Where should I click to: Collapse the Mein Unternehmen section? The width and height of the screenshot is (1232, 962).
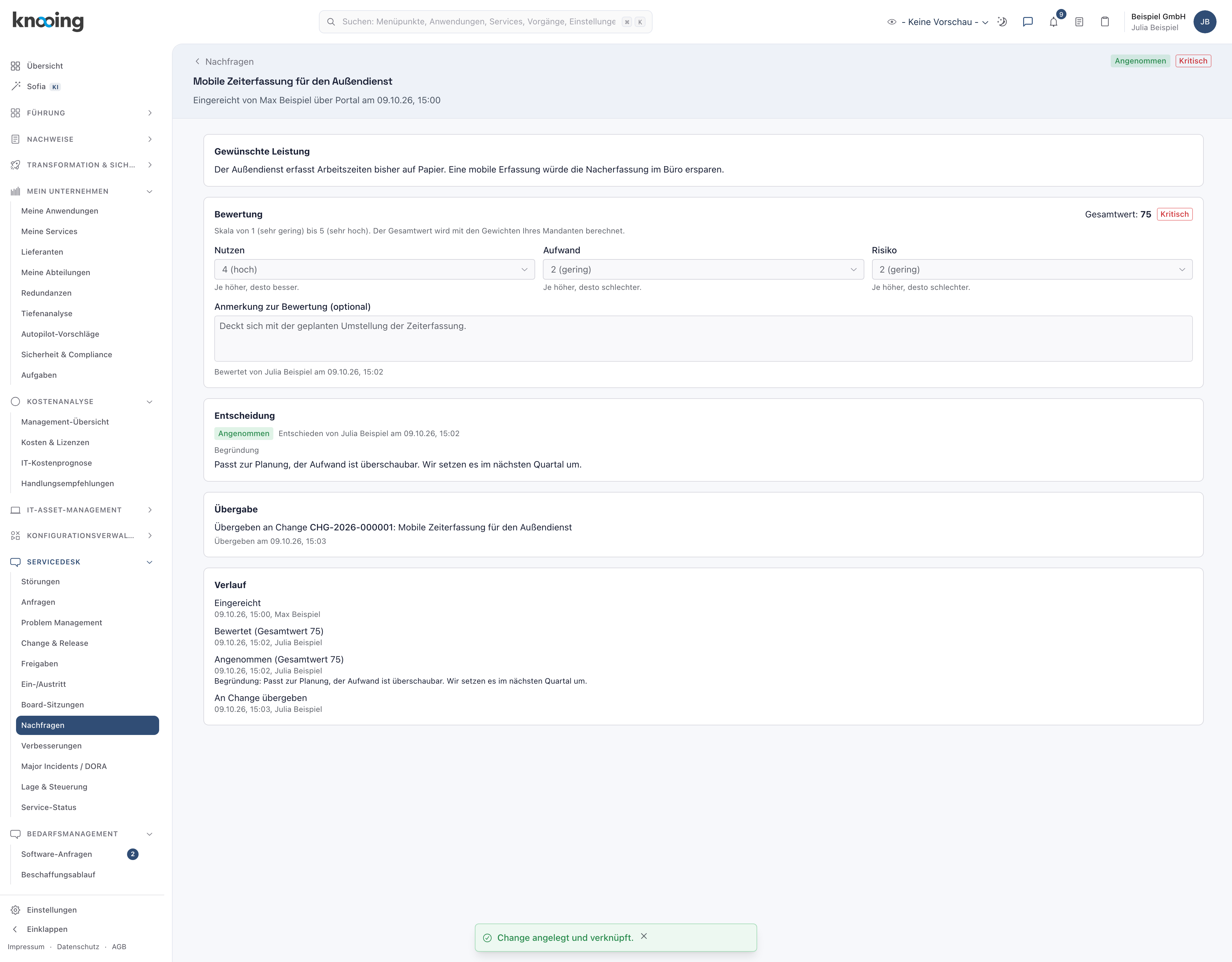click(82, 191)
